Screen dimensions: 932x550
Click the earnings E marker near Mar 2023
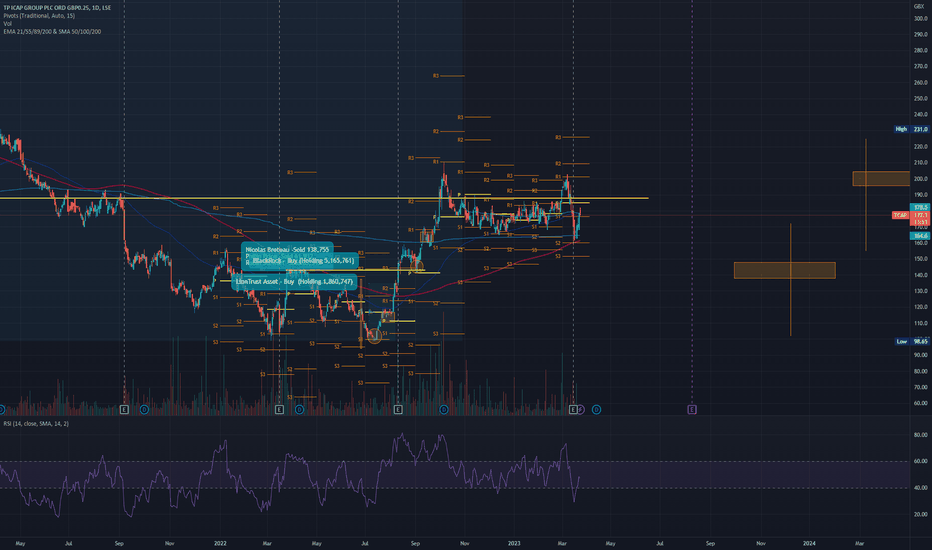point(573,410)
